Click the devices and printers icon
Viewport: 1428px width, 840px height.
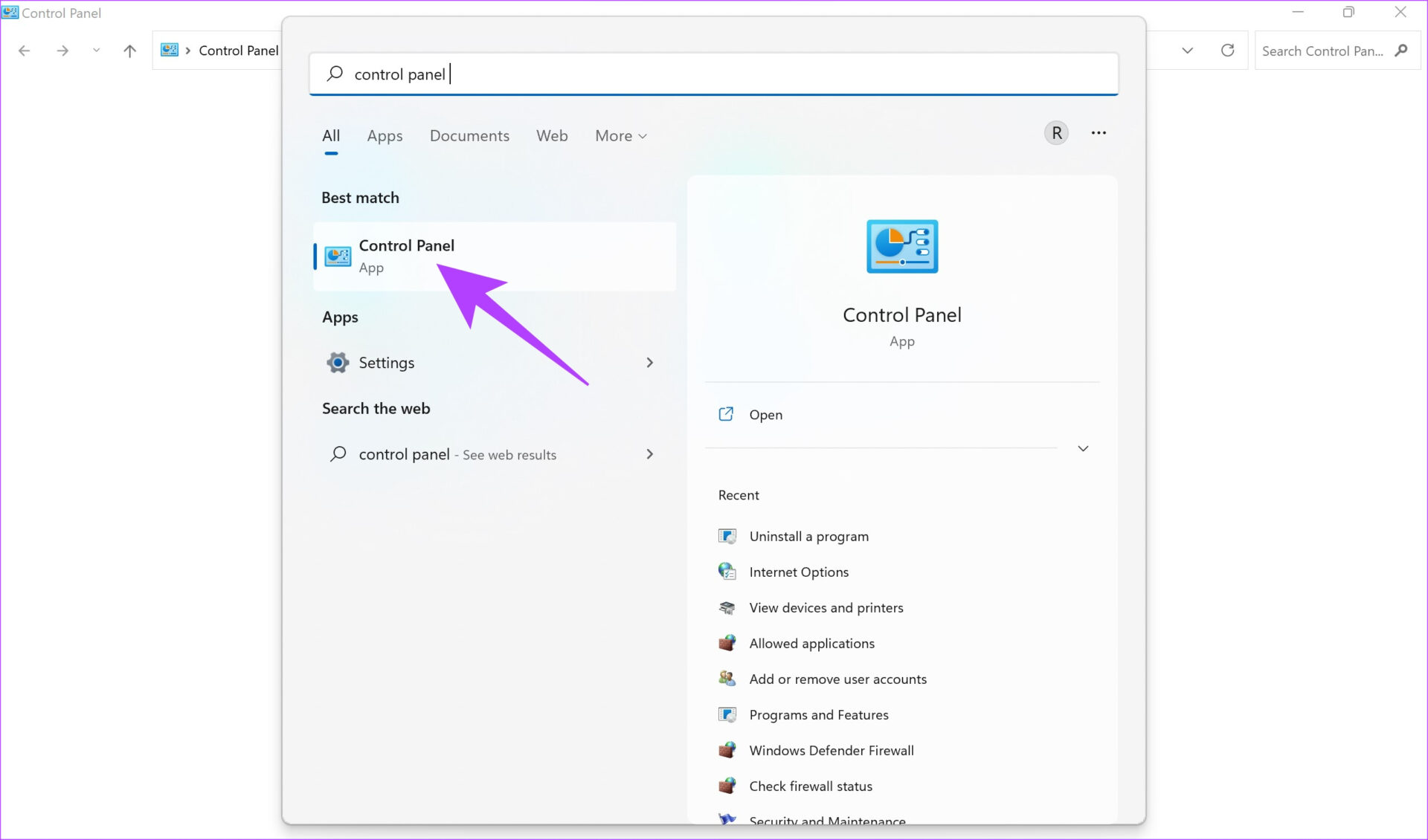click(727, 607)
